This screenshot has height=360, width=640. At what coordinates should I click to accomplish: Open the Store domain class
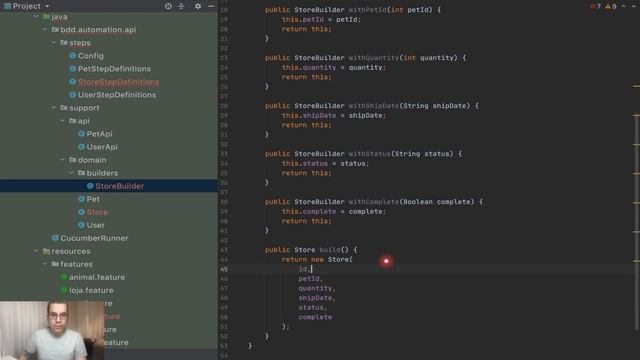pyautogui.click(x=97, y=212)
